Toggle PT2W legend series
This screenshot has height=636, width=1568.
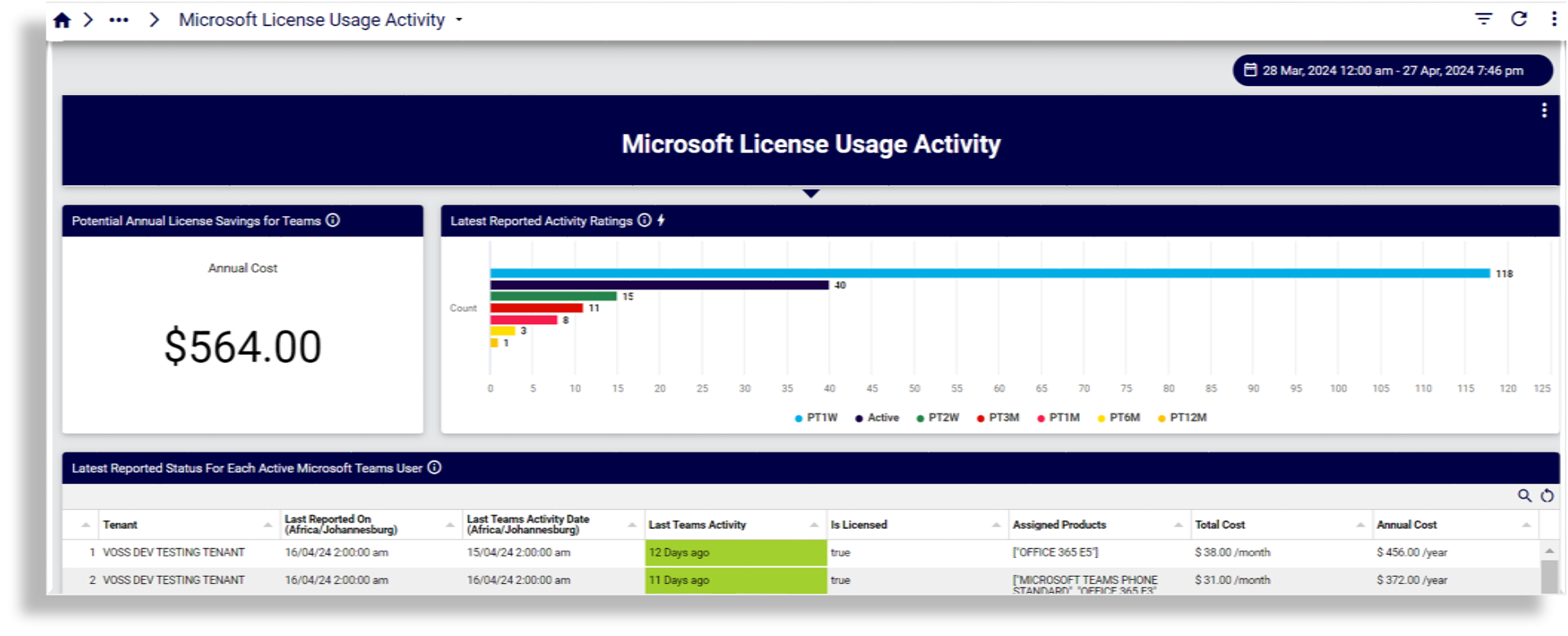[x=938, y=418]
